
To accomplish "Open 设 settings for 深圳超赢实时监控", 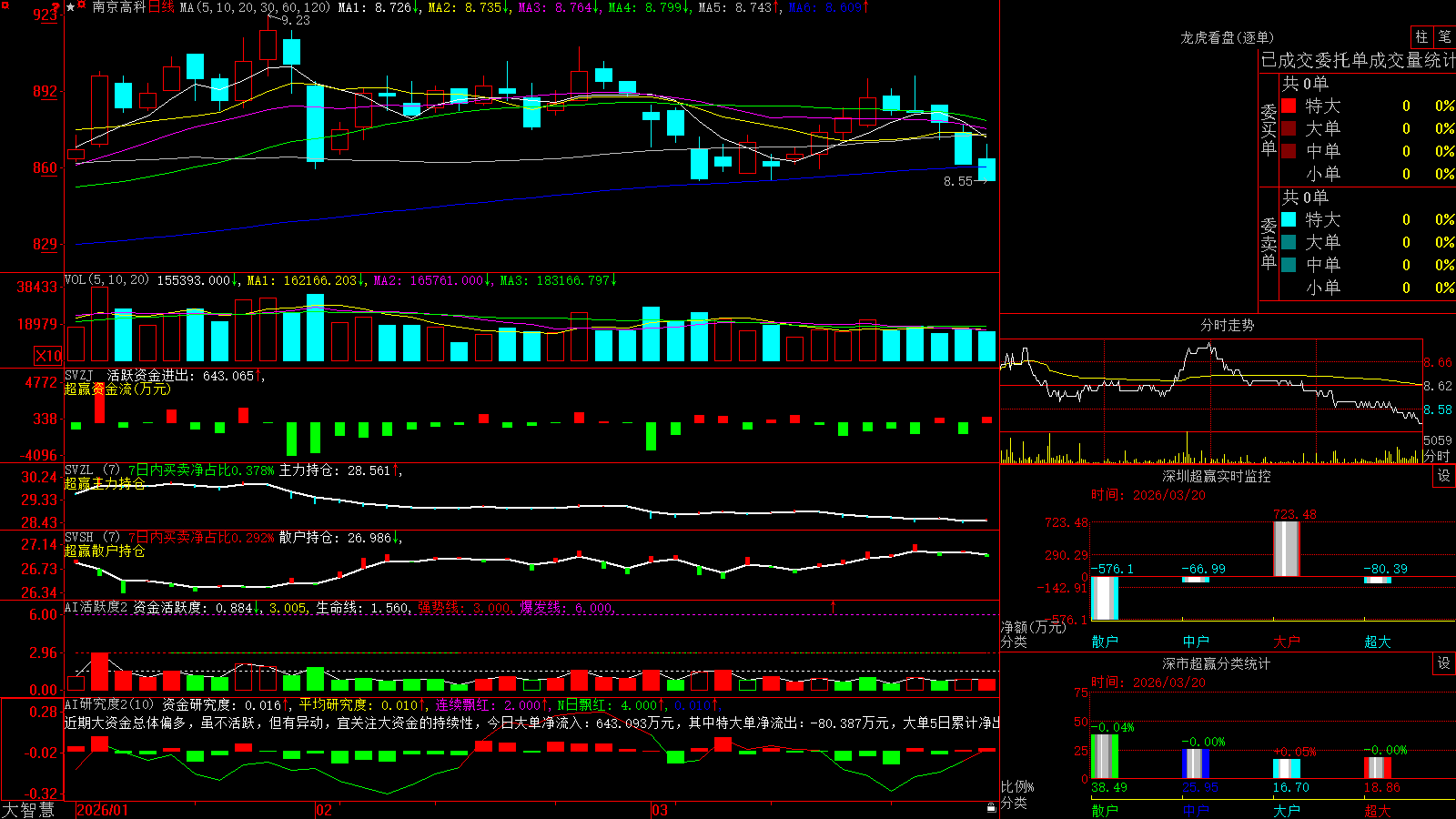I will pos(1444,476).
